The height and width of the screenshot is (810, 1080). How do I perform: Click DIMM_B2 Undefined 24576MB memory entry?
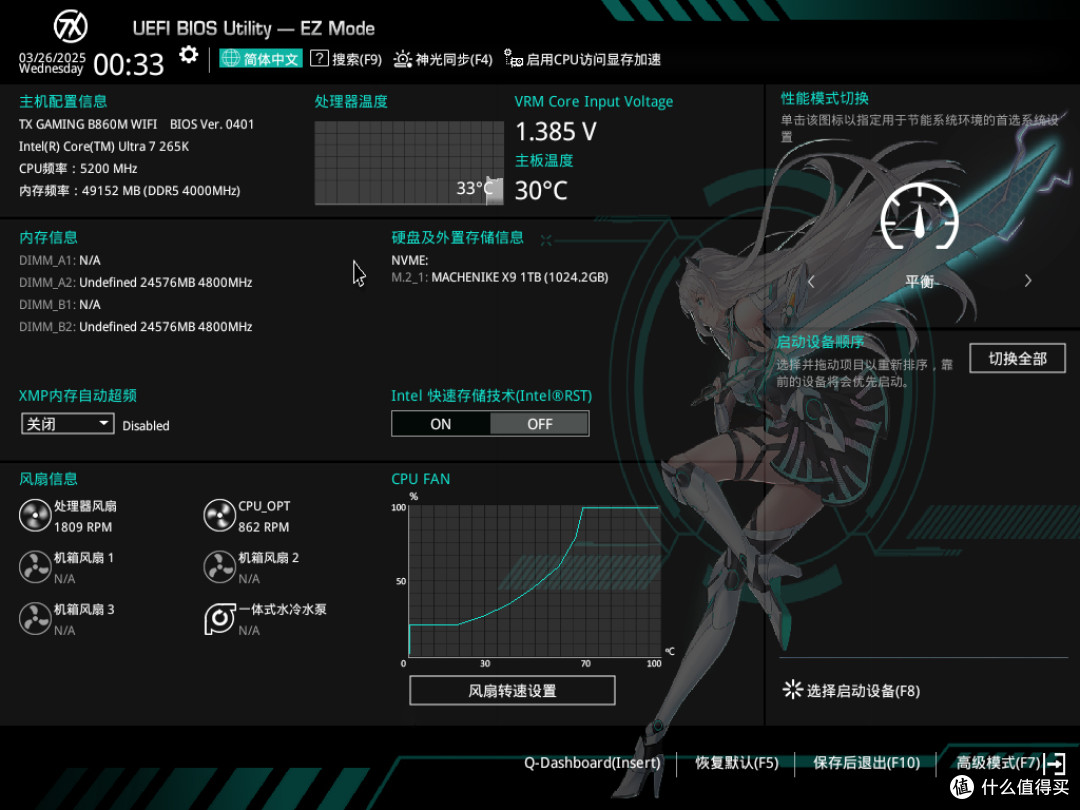click(x=136, y=326)
